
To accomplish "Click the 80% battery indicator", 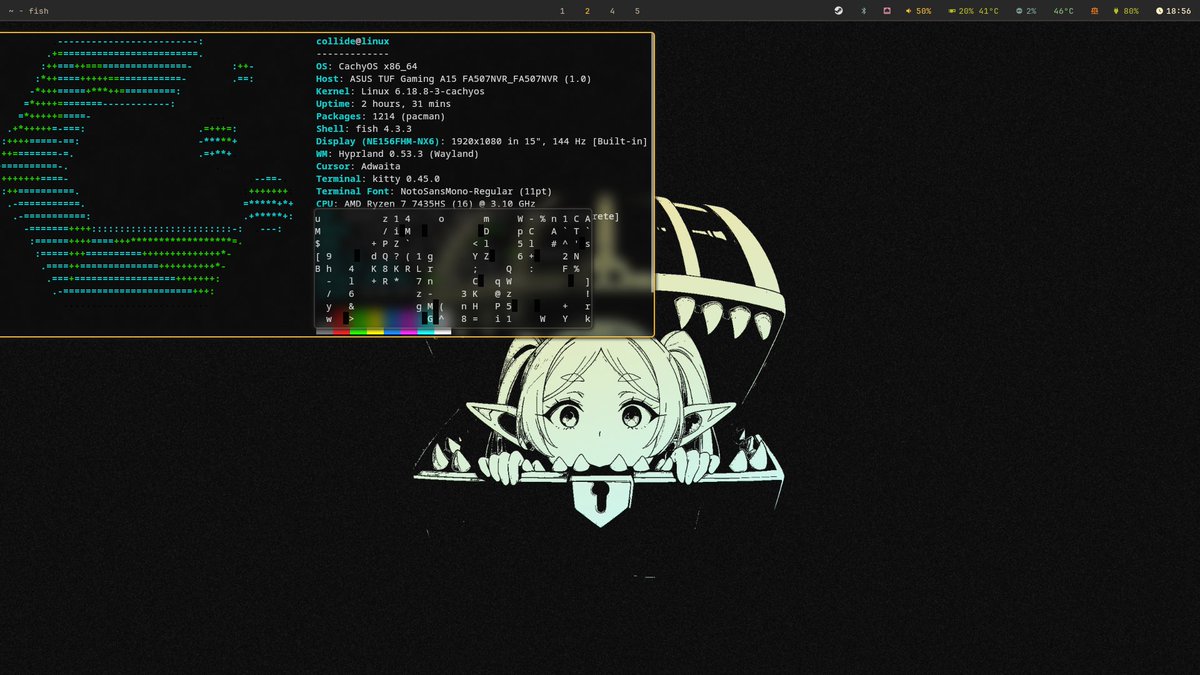I will [x=1125, y=10].
